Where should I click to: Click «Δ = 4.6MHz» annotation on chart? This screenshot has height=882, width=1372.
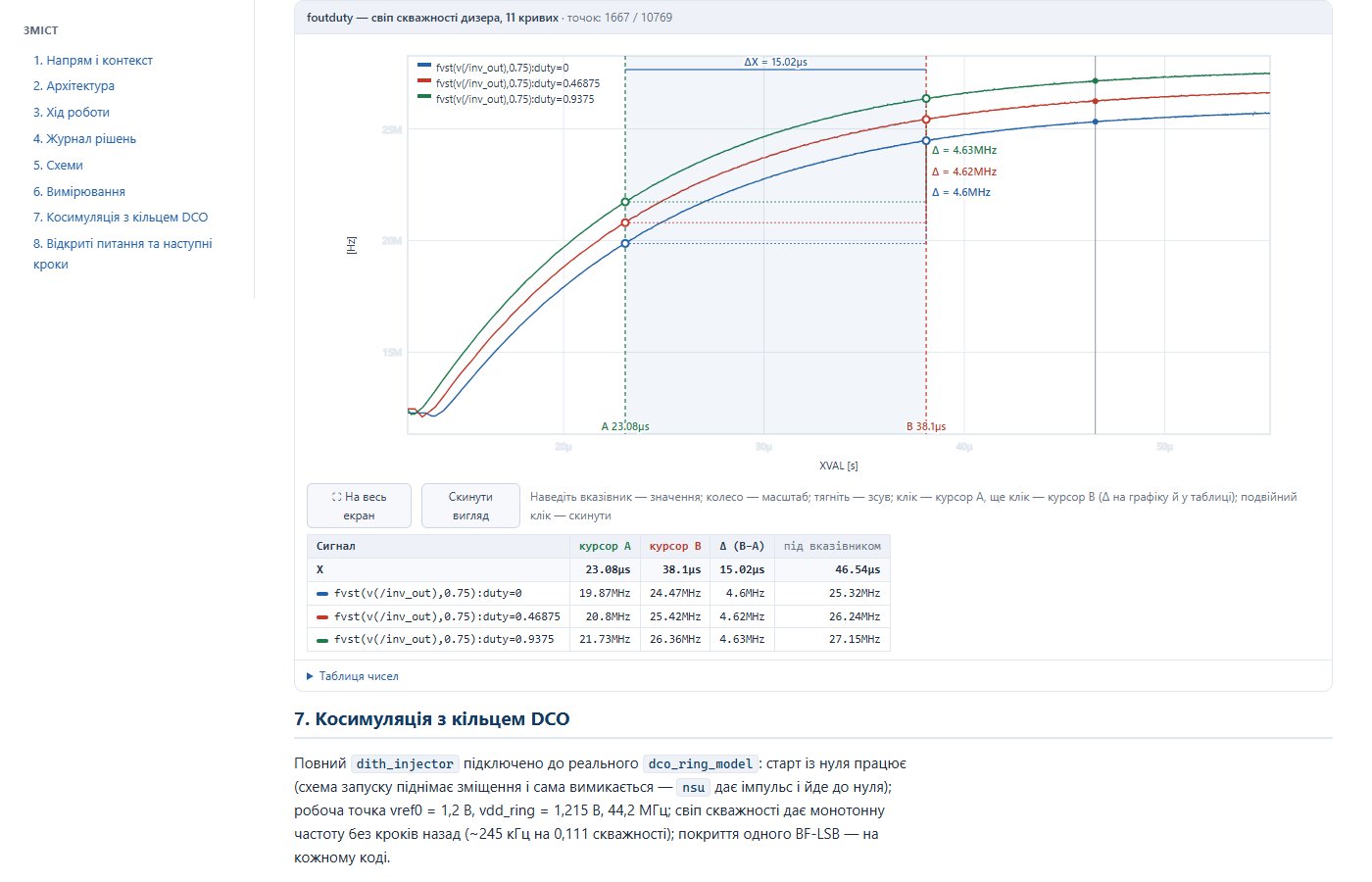pyautogui.click(x=961, y=192)
